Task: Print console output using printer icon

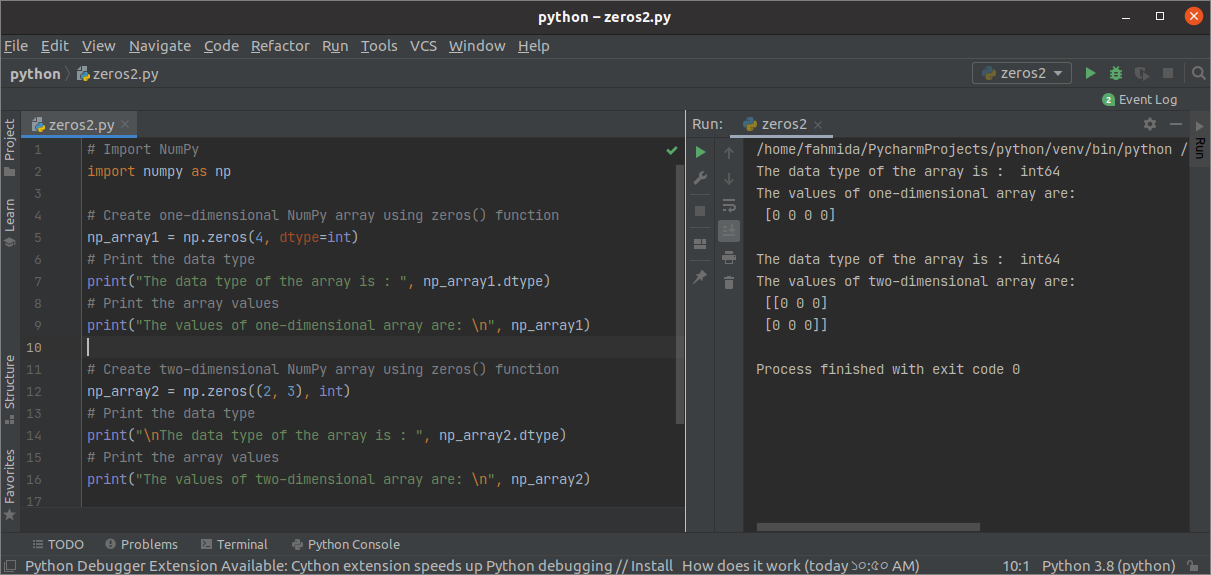Action: pyautogui.click(x=729, y=257)
